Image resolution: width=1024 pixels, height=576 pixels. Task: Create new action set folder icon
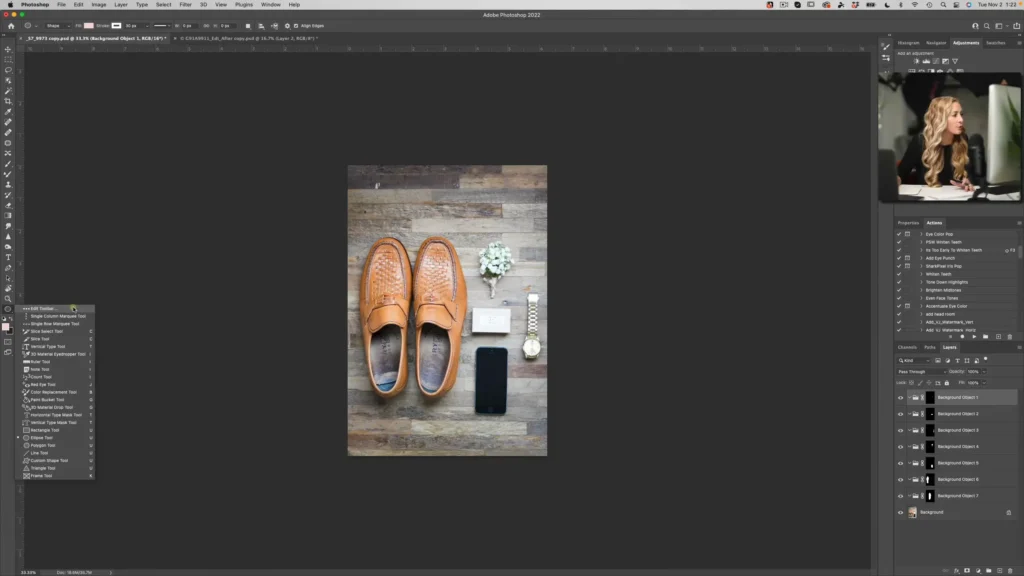click(985, 337)
